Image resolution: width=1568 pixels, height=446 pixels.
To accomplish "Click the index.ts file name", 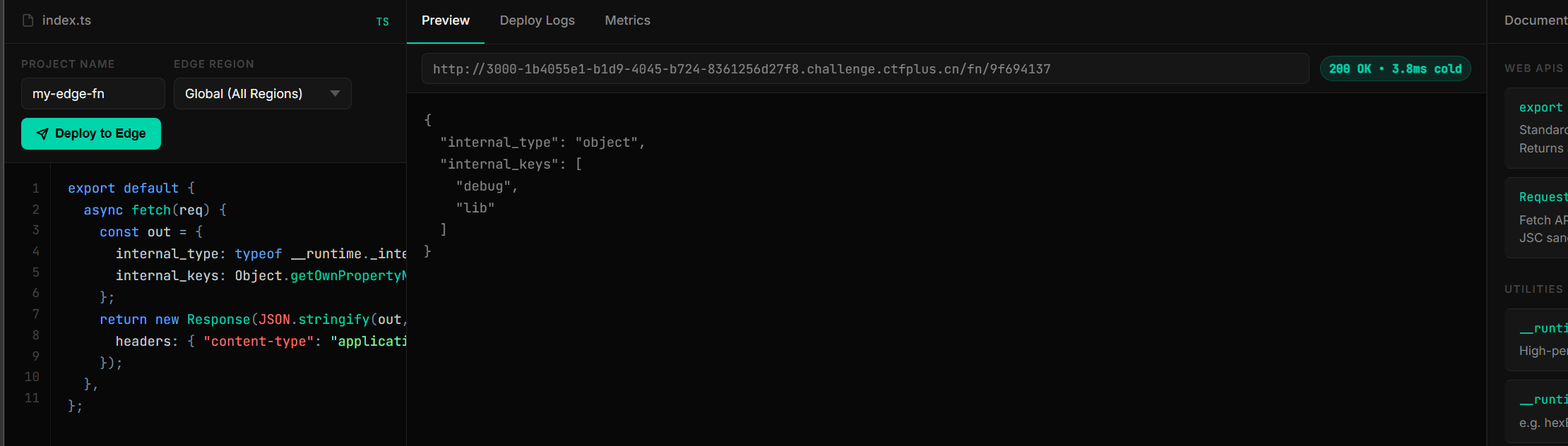I will coord(66,20).
